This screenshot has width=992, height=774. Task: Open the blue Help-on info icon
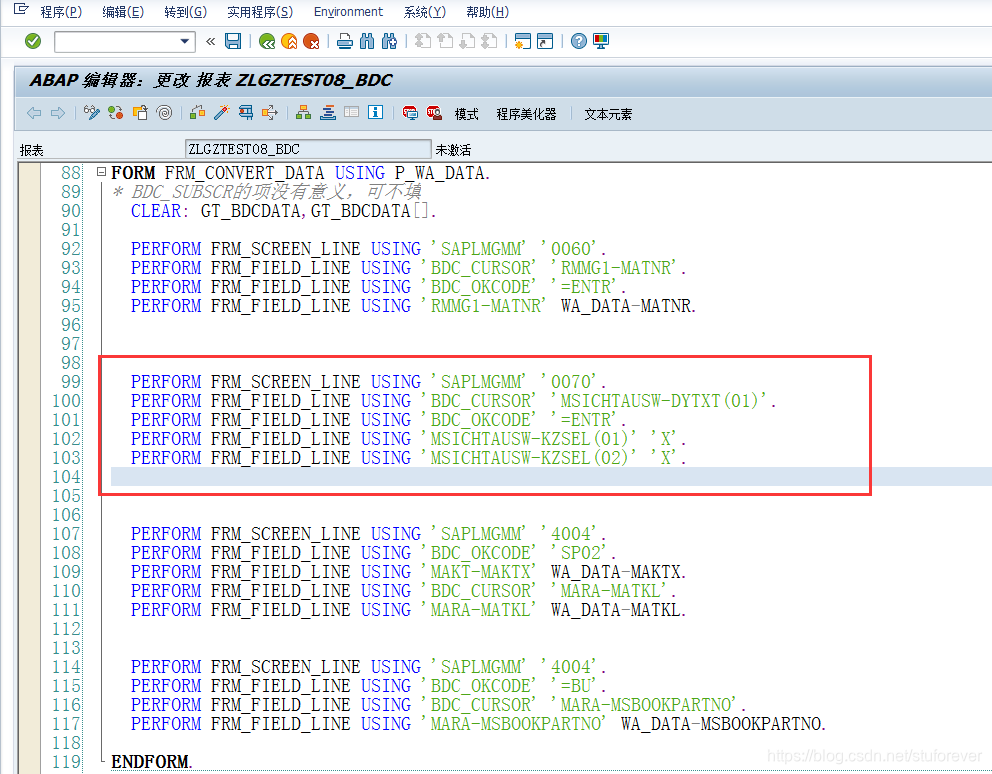coord(376,113)
